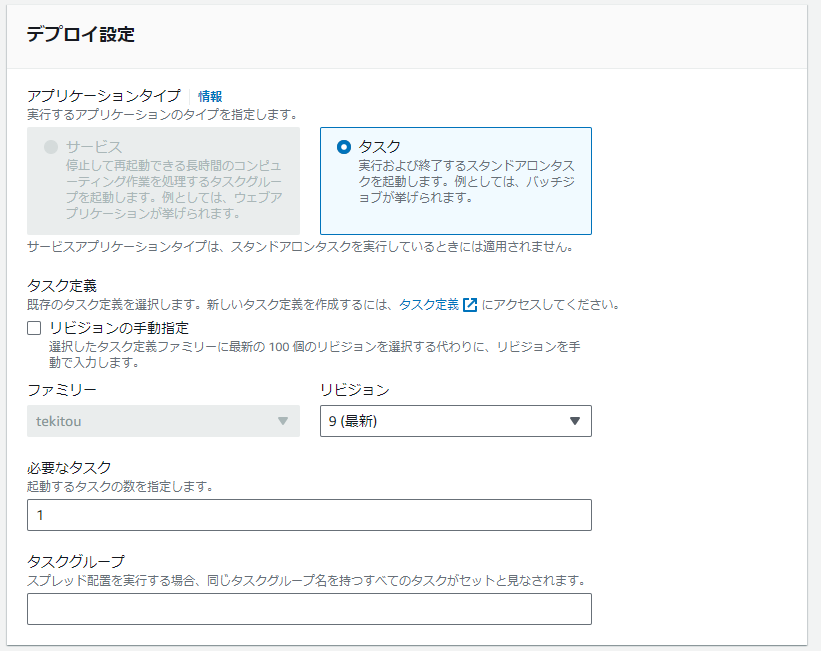Click the アプリケーションタイプ label
The height and width of the screenshot is (651, 821).
104,96
